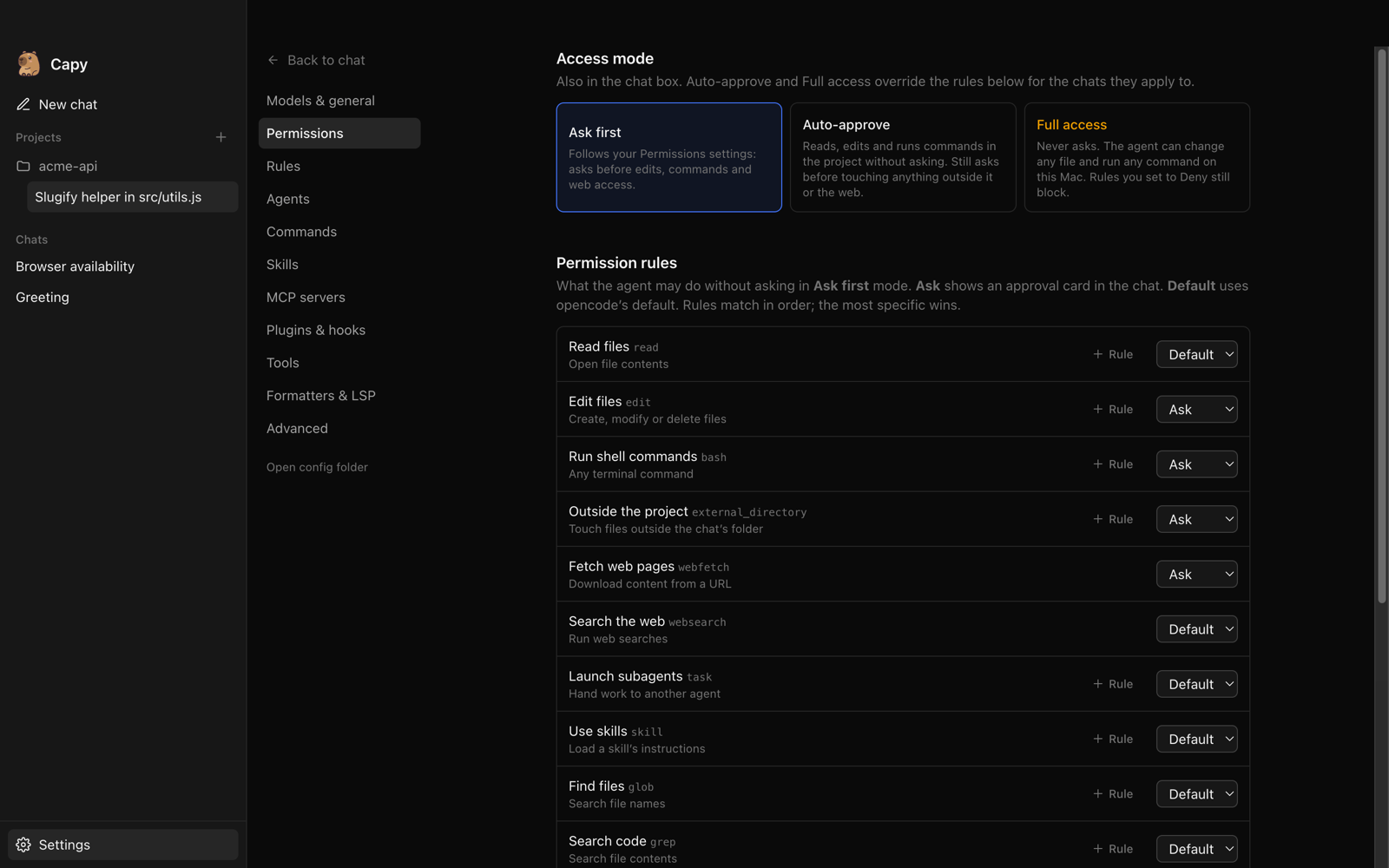The height and width of the screenshot is (868, 1389).
Task: Open the Find files permission dropdown
Action: click(1196, 794)
